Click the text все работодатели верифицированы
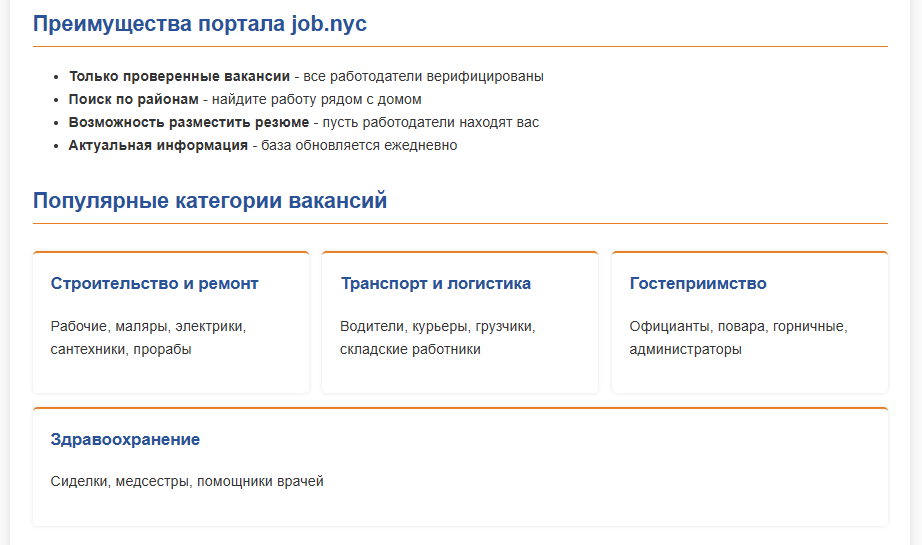Viewport: 922px width, 545px height. [422, 76]
